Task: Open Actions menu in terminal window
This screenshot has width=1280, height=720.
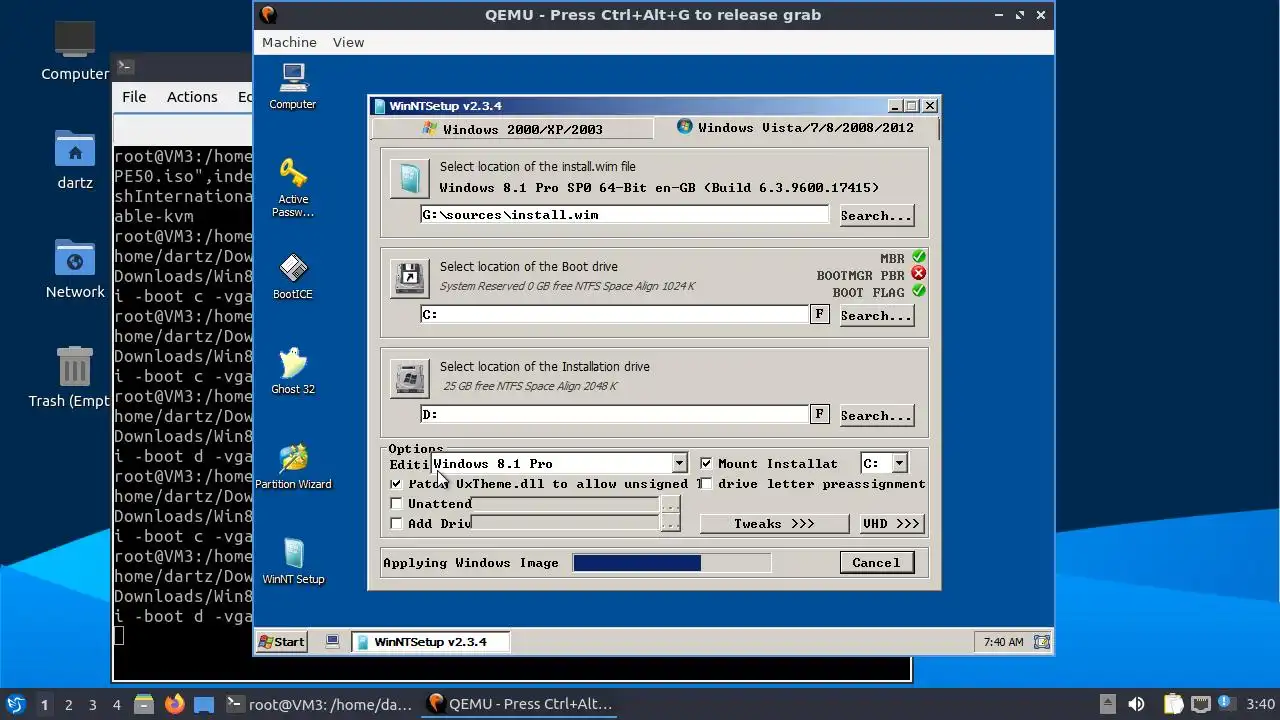Action: pos(192,97)
